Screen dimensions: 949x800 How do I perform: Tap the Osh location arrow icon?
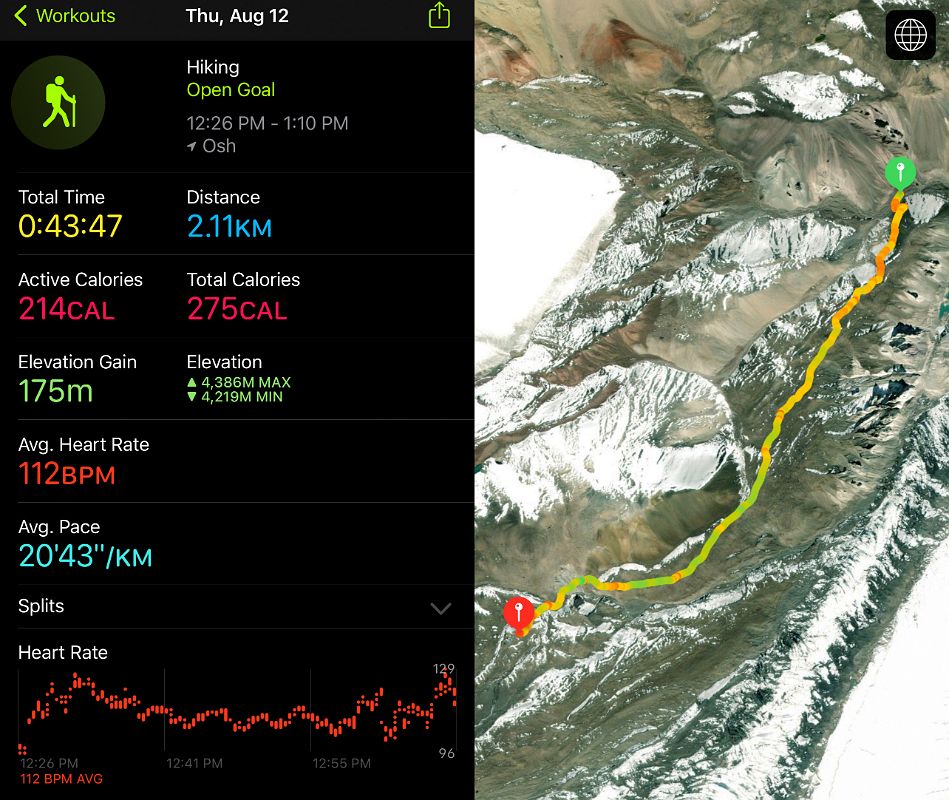pos(192,146)
